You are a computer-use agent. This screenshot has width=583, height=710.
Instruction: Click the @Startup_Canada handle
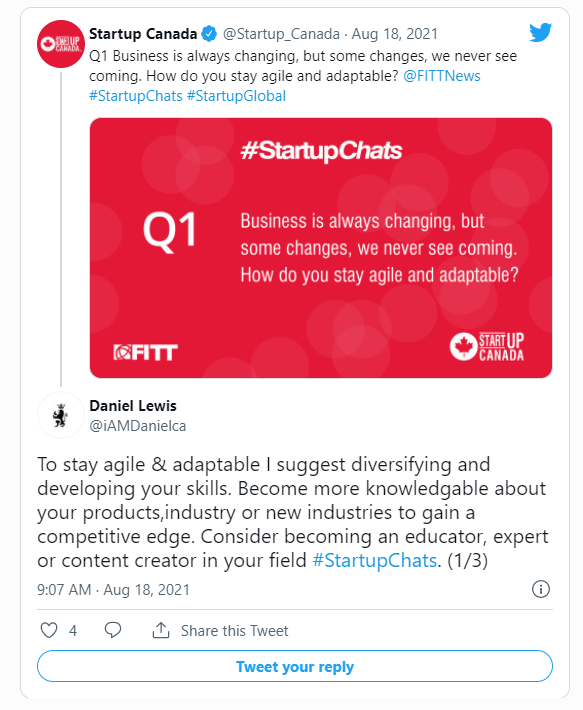click(x=281, y=34)
